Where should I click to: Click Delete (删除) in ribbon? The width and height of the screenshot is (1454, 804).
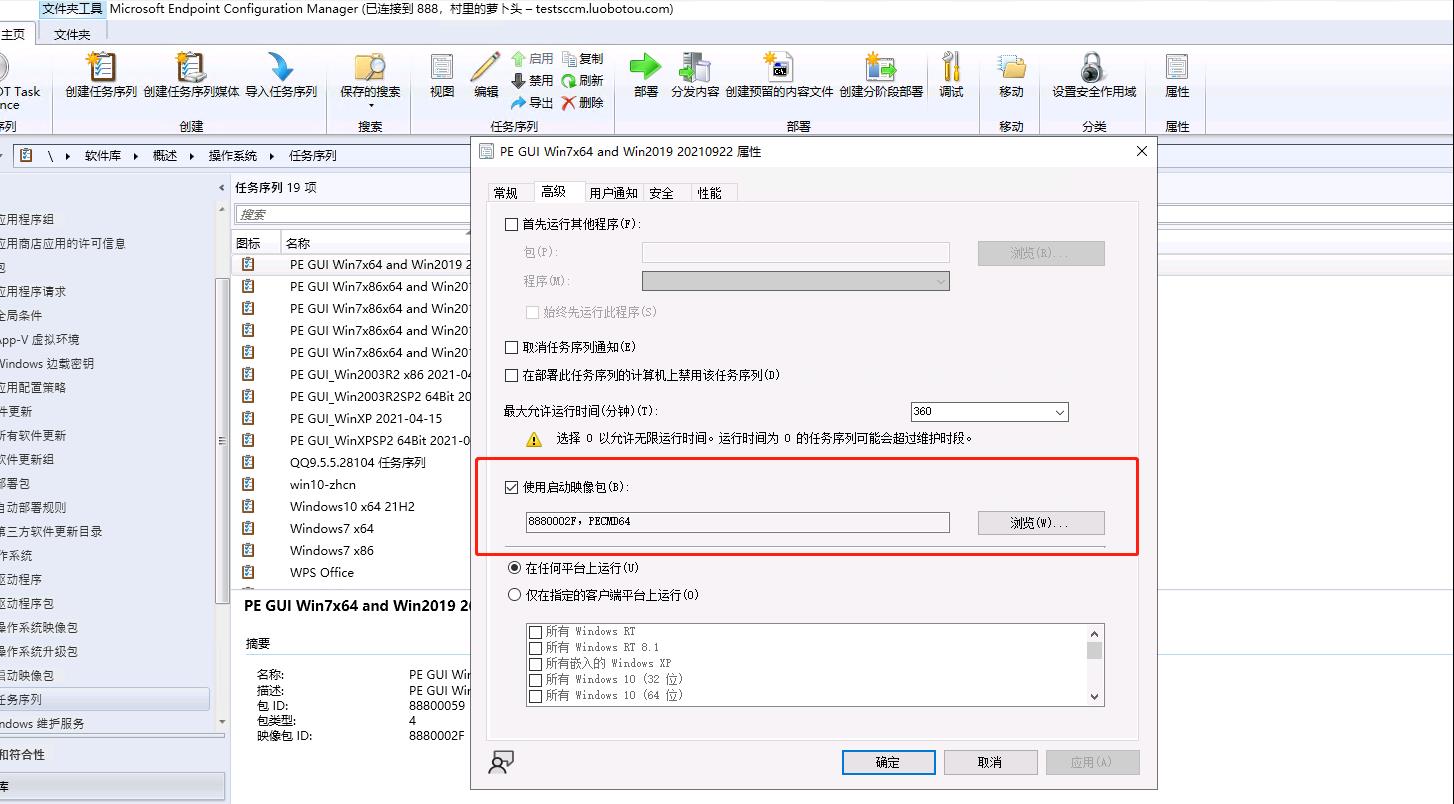click(x=583, y=102)
